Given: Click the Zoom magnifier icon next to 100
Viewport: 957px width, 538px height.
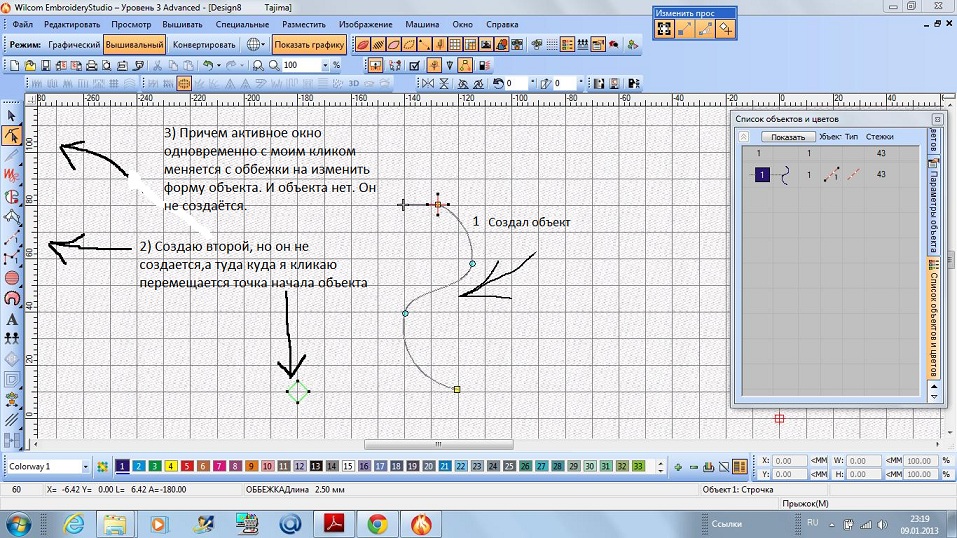Looking at the screenshot, I should coord(275,65).
